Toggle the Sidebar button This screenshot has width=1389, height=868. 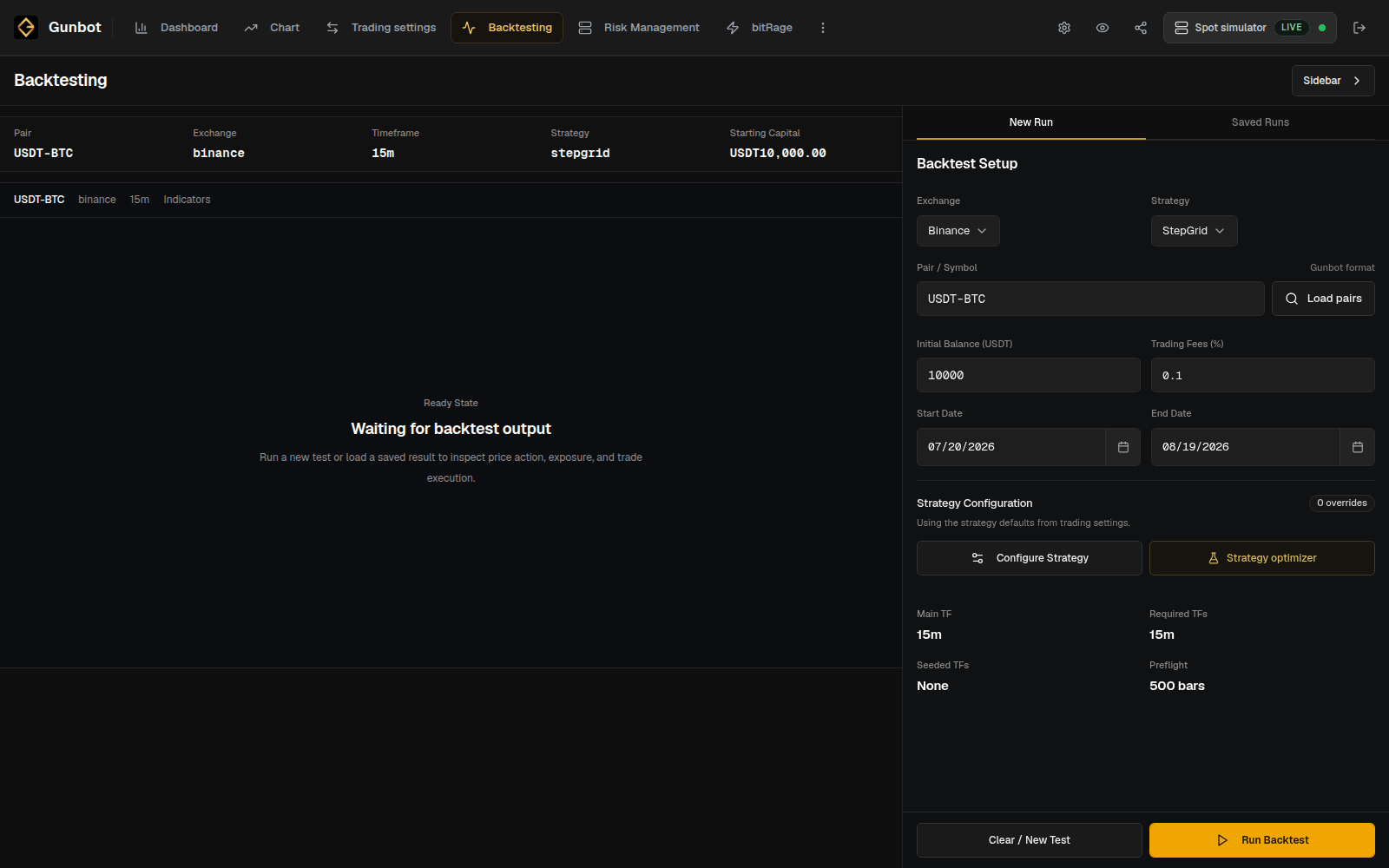coord(1333,81)
